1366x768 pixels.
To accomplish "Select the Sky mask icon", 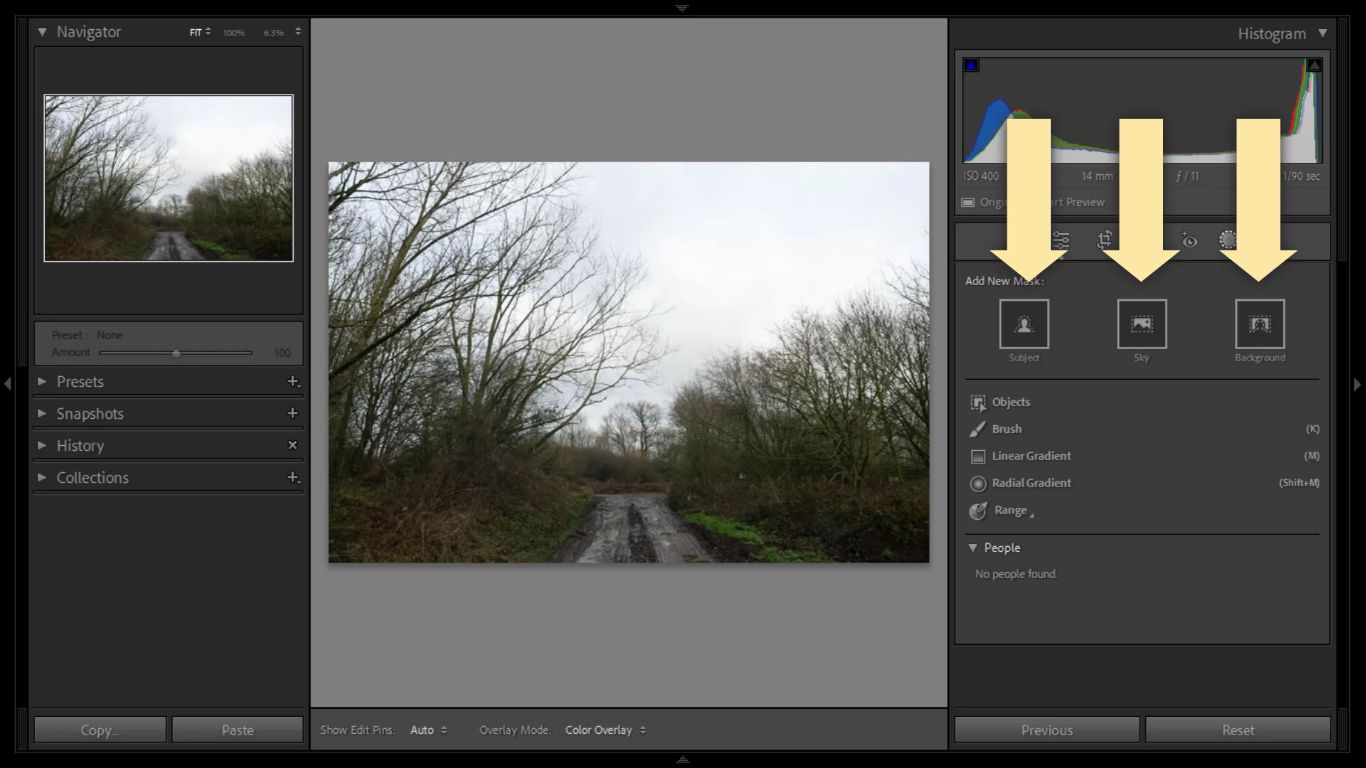I will 1141,324.
